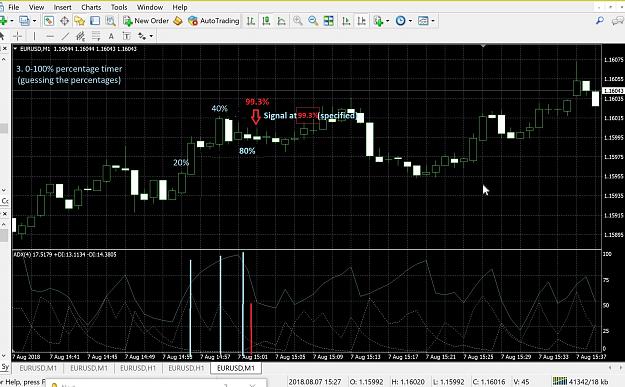625x387 pixels.
Task: Click the current price label 1.16043
Action: pyautogui.click(x=613, y=91)
